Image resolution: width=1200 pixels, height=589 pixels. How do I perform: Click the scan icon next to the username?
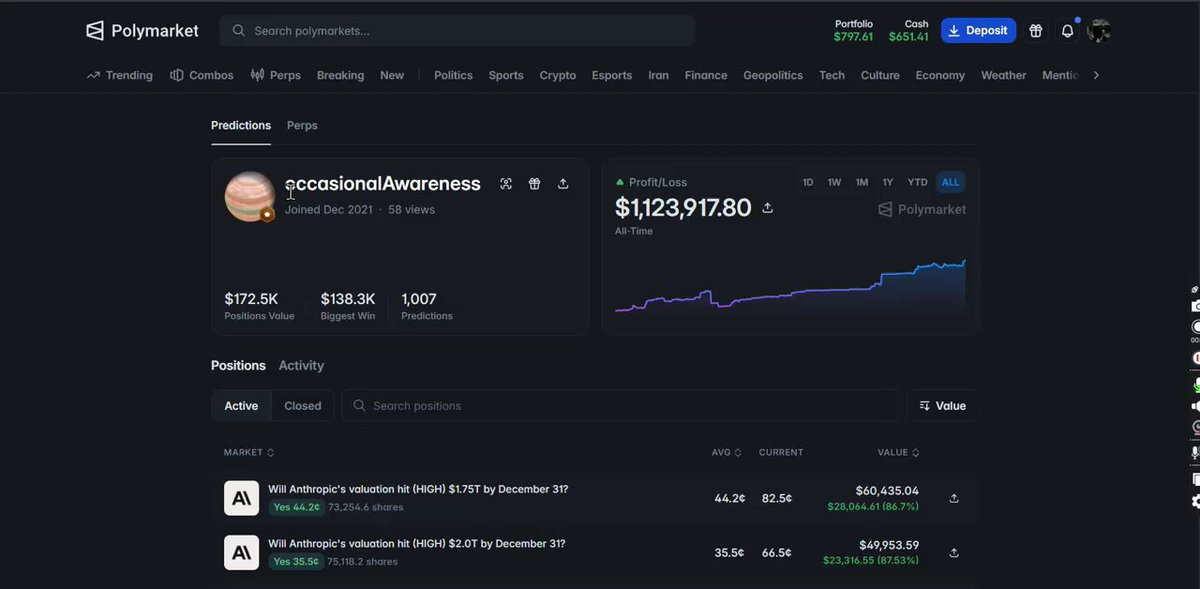506,184
